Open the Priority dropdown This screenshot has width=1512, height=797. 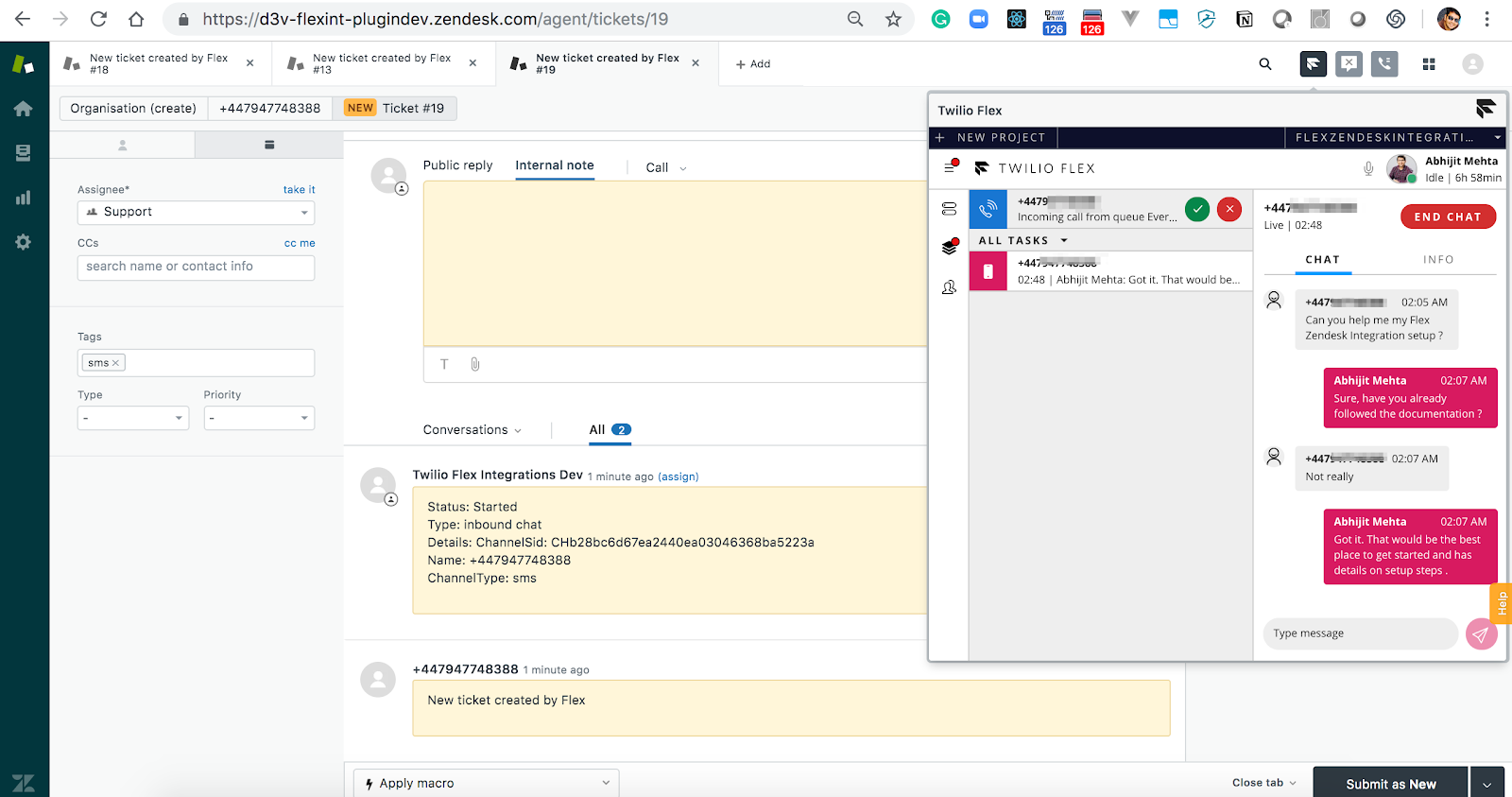coord(259,418)
